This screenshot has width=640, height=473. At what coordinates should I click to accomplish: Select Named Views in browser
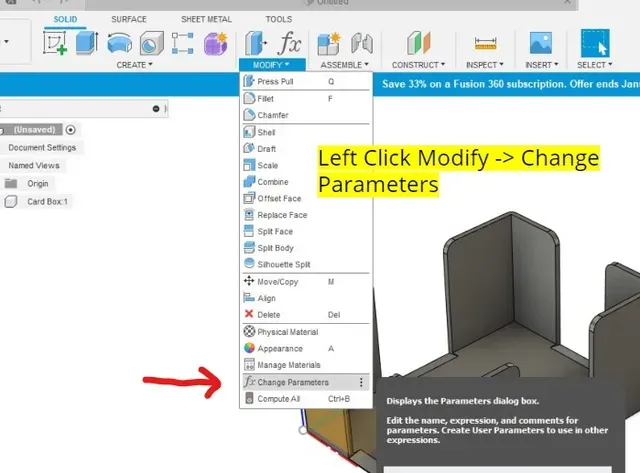(x=34, y=165)
